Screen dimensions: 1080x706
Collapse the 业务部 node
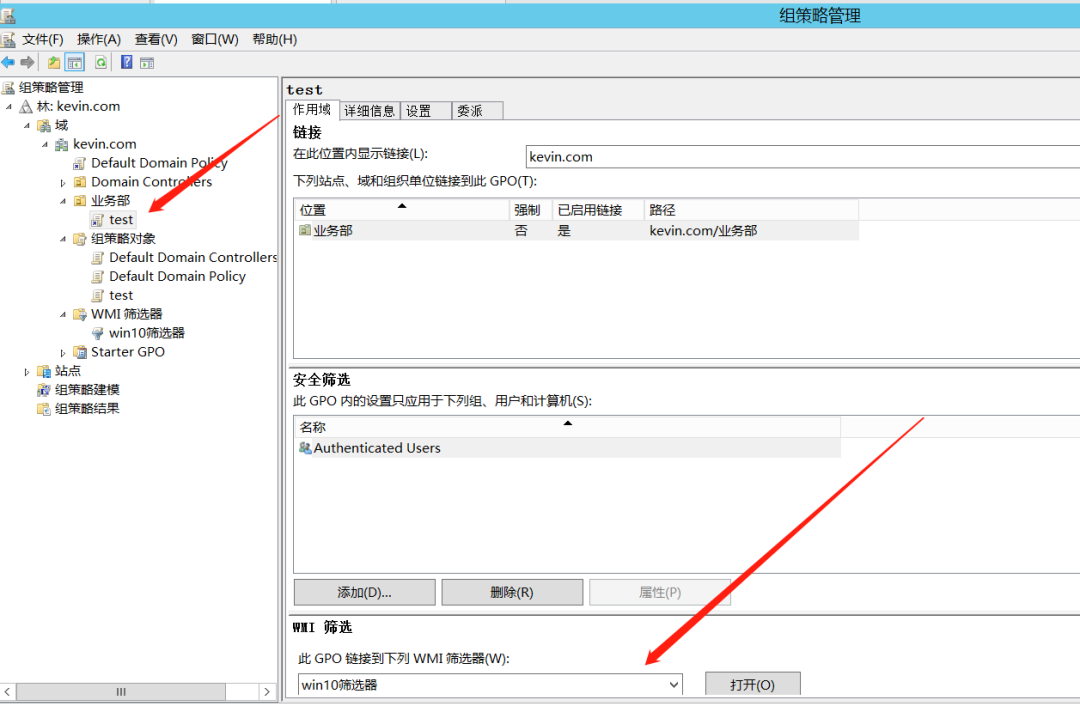pyautogui.click(x=63, y=201)
